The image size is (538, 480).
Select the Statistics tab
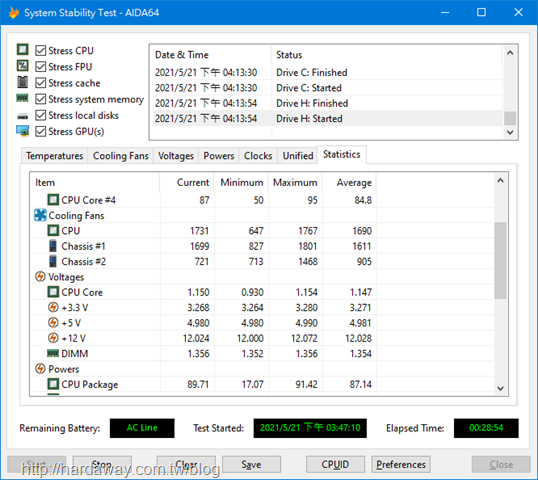[x=341, y=154]
